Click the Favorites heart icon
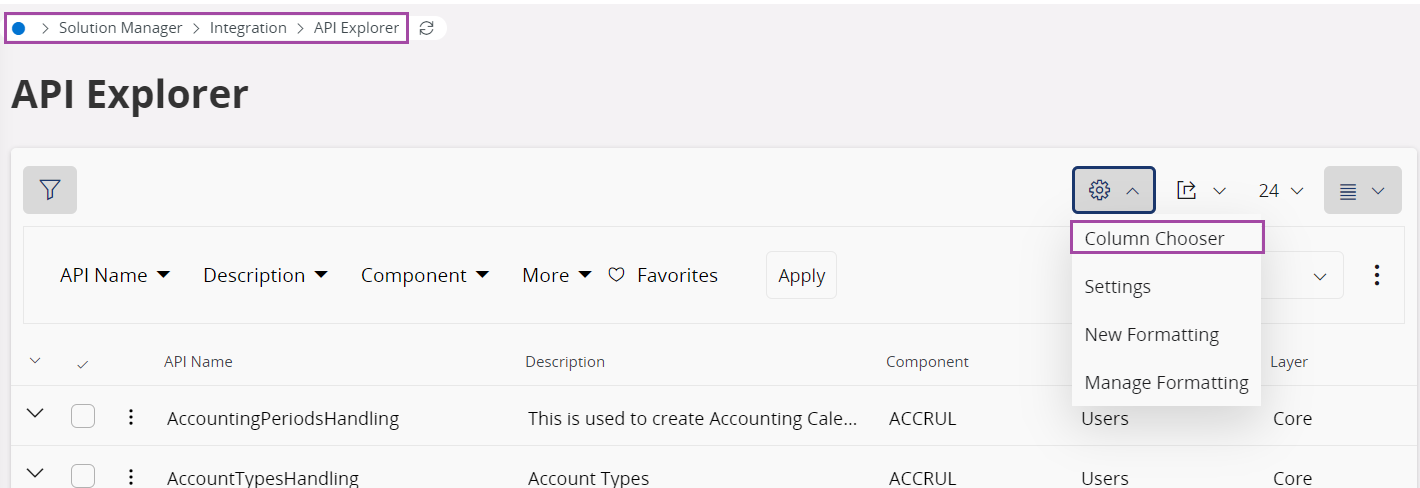The height and width of the screenshot is (488, 1420). point(617,275)
